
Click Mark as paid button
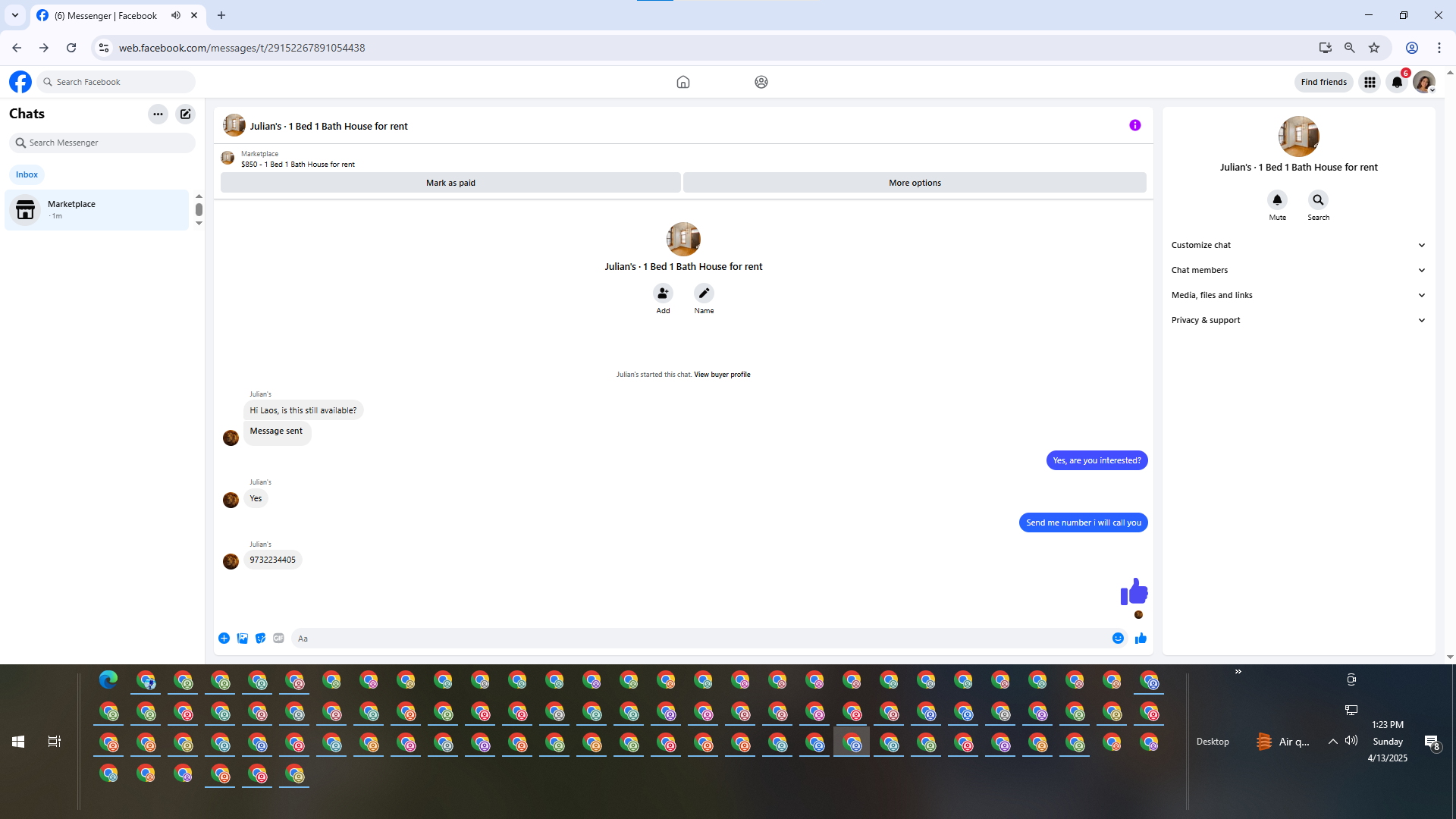450,183
